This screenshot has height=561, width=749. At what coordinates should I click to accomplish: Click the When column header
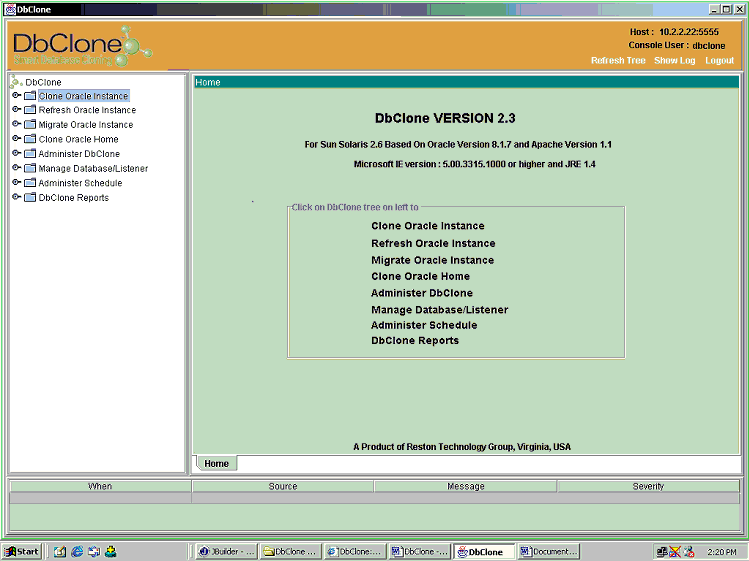(100, 486)
